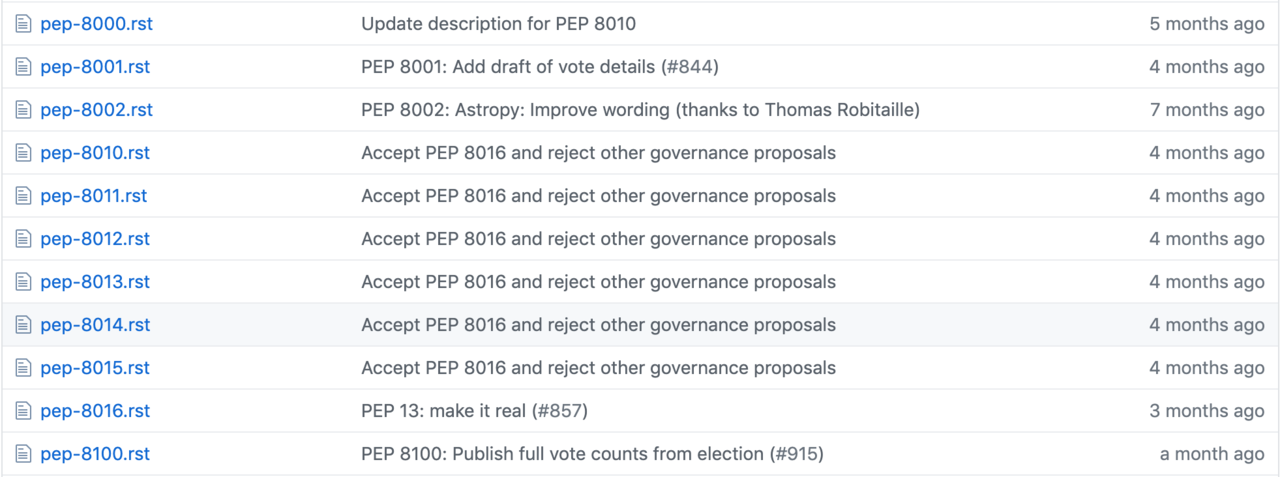Click the "3 months ago" timestamp
The width and height of the screenshot is (1280, 477).
[x=1207, y=411]
